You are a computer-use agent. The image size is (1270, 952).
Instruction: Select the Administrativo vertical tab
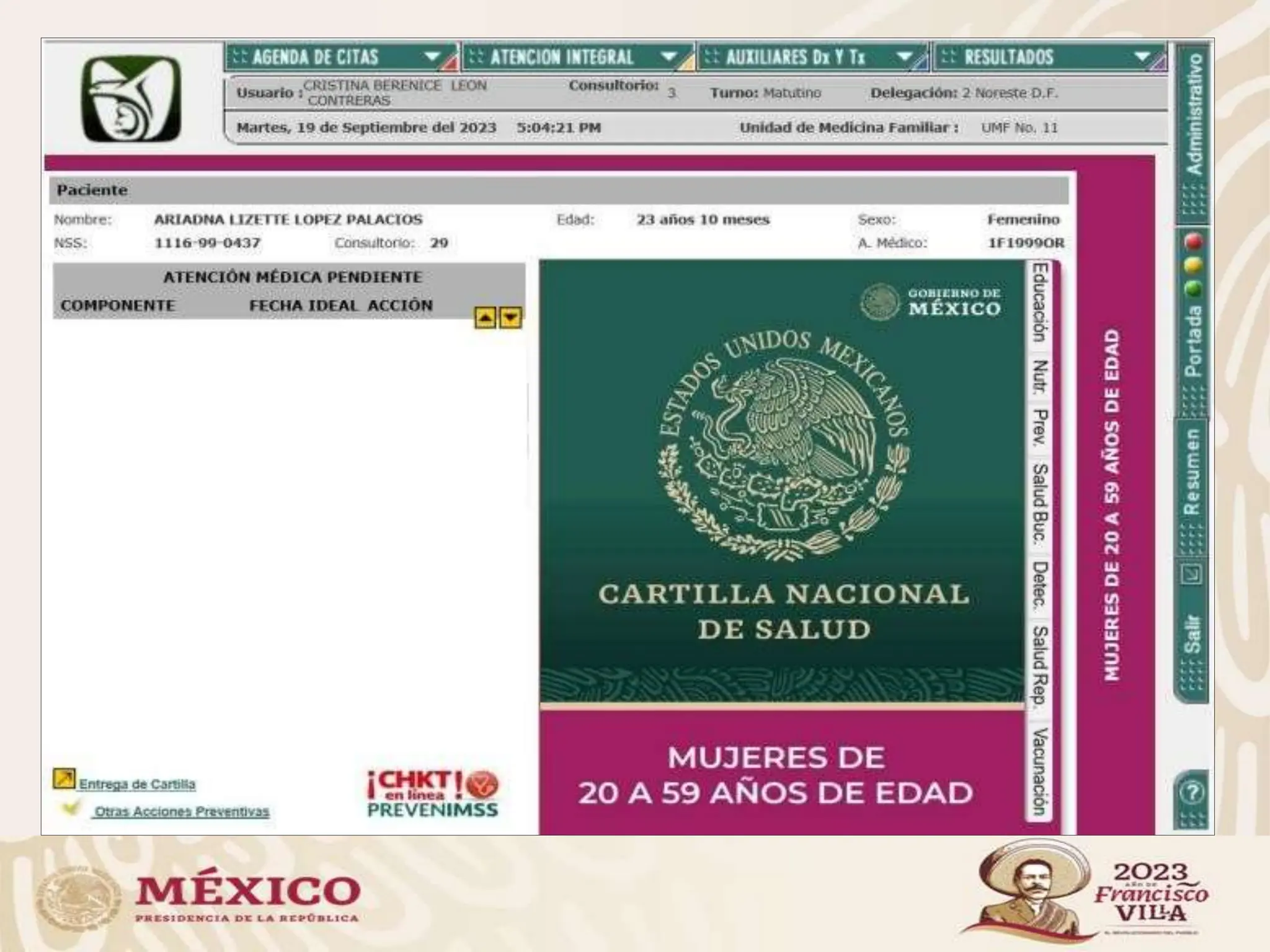1193,115
